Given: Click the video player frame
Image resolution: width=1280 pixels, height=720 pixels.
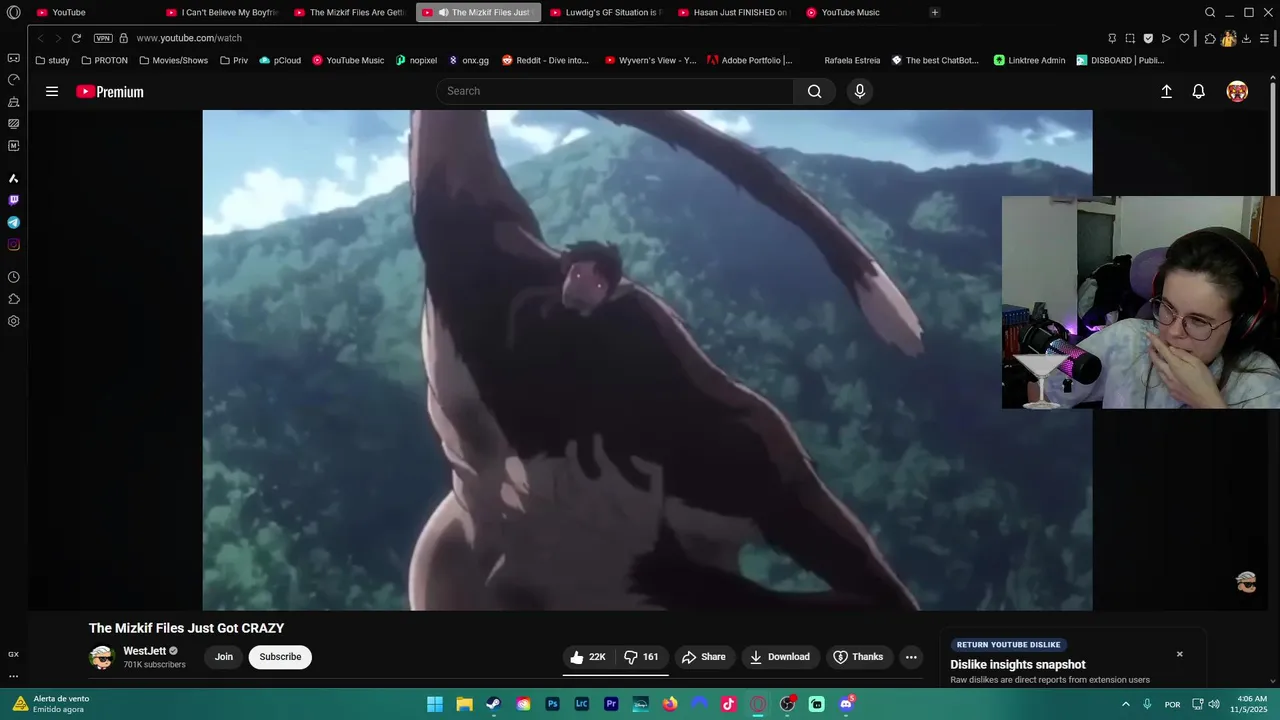Looking at the screenshot, I should (x=647, y=360).
